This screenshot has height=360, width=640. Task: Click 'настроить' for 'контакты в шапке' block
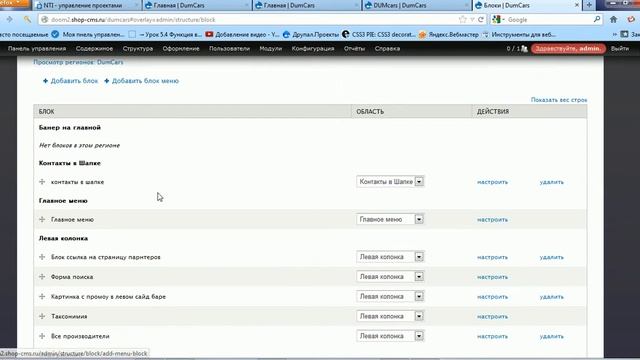coord(492,182)
